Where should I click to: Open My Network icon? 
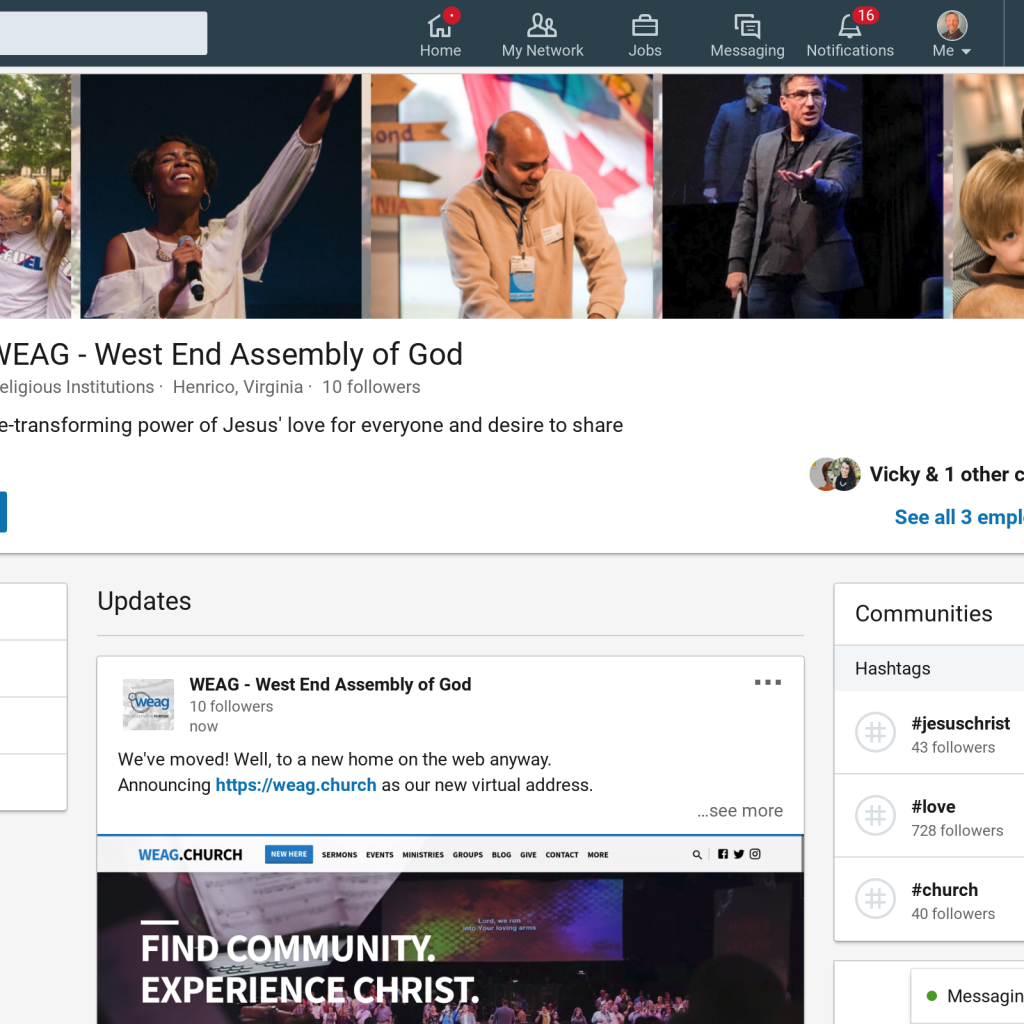542,25
